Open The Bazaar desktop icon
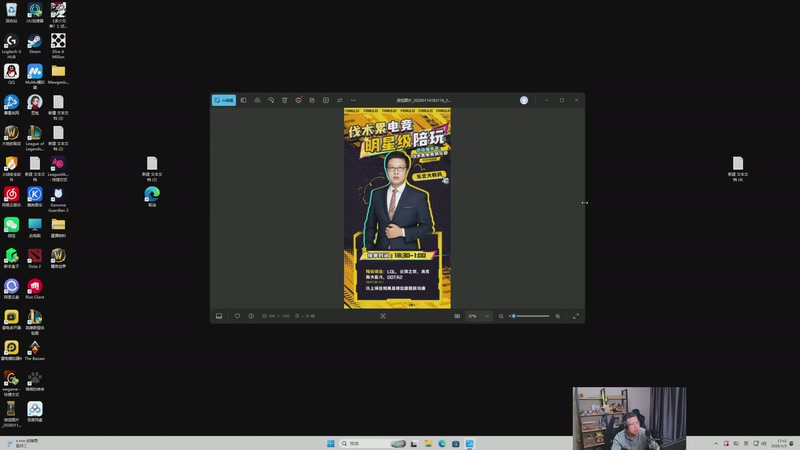The width and height of the screenshot is (800, 450). tap(35, 350)
